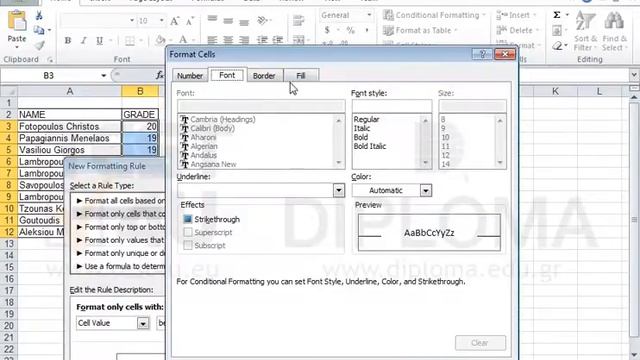The width and height of the screenshot is (640, 360).
Task: Toggle the Subscript checkbox
Action: pos(188,245)
